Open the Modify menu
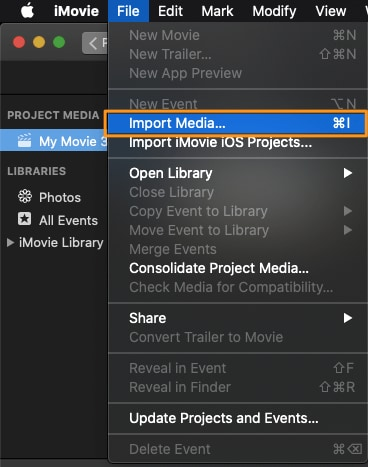 [274, 11]
